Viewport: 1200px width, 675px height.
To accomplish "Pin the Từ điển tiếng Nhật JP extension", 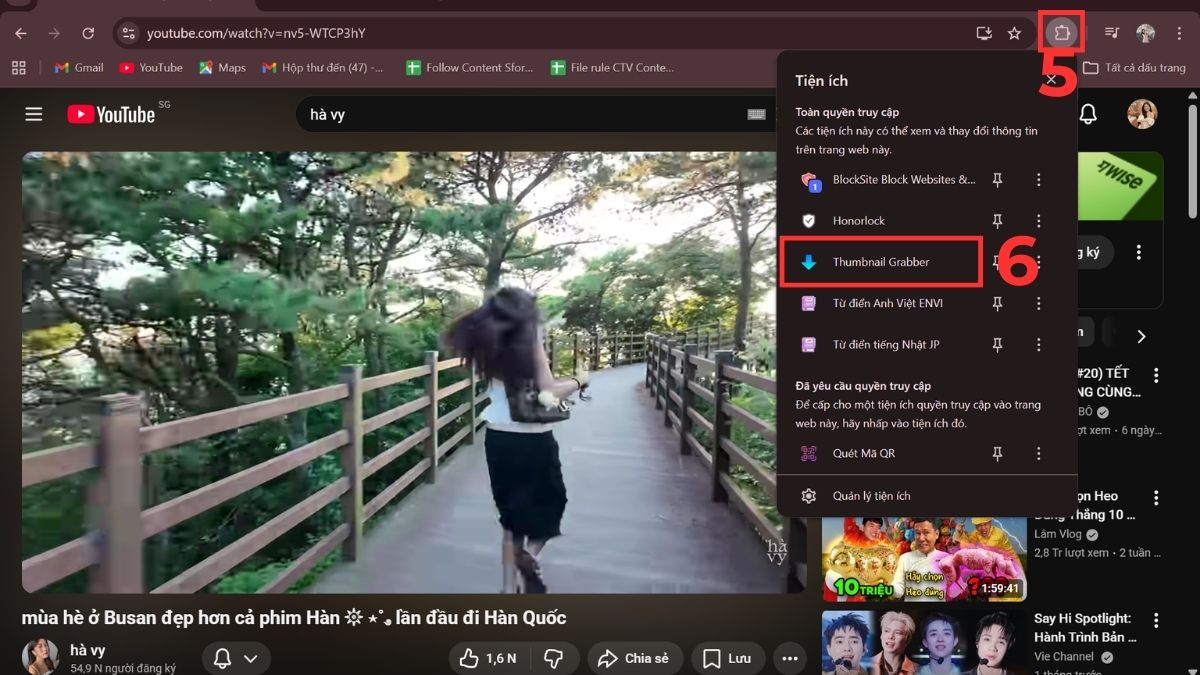I will click(x=997, y=344).
